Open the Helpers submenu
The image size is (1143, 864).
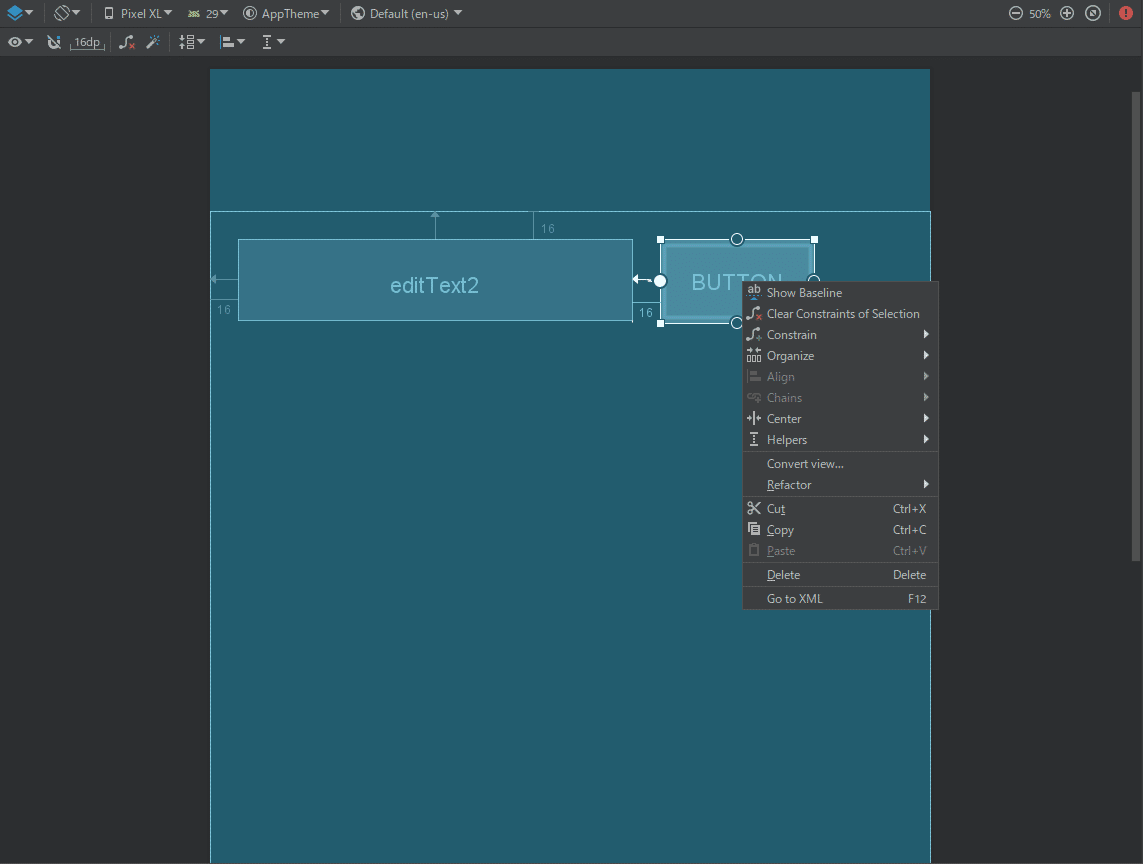coord(840,440)
